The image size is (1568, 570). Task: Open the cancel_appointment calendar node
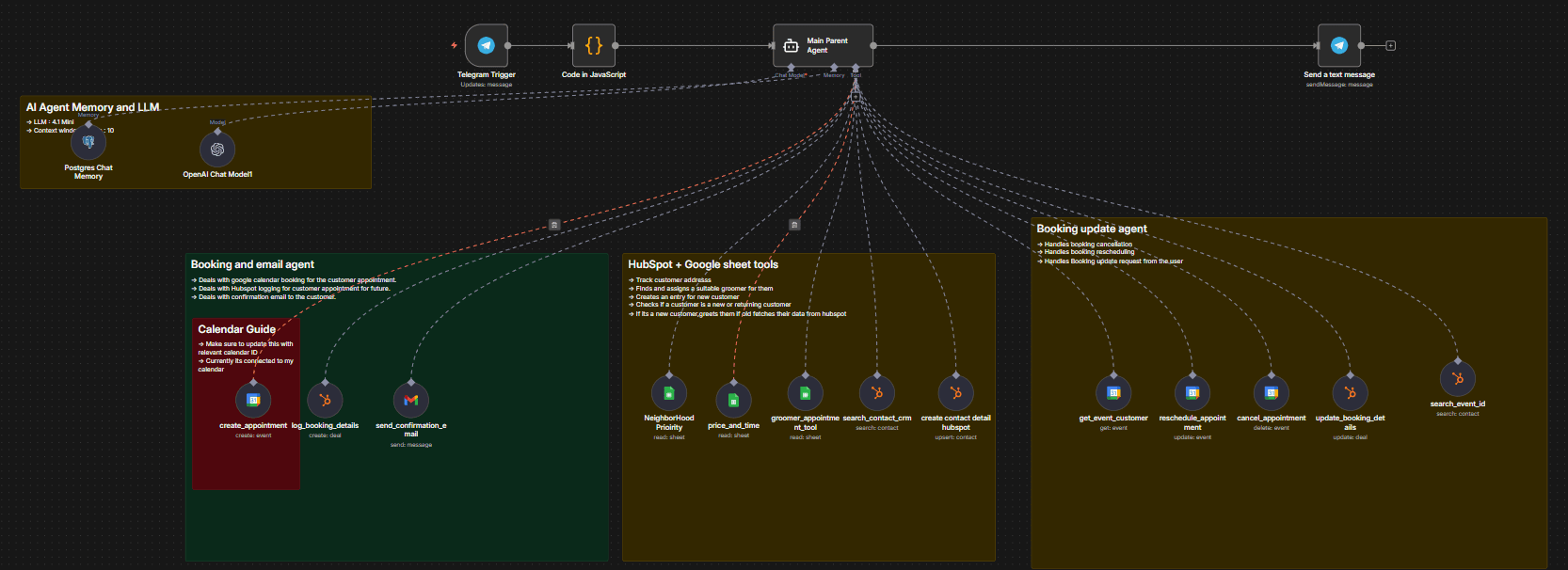coord(1272,392)
